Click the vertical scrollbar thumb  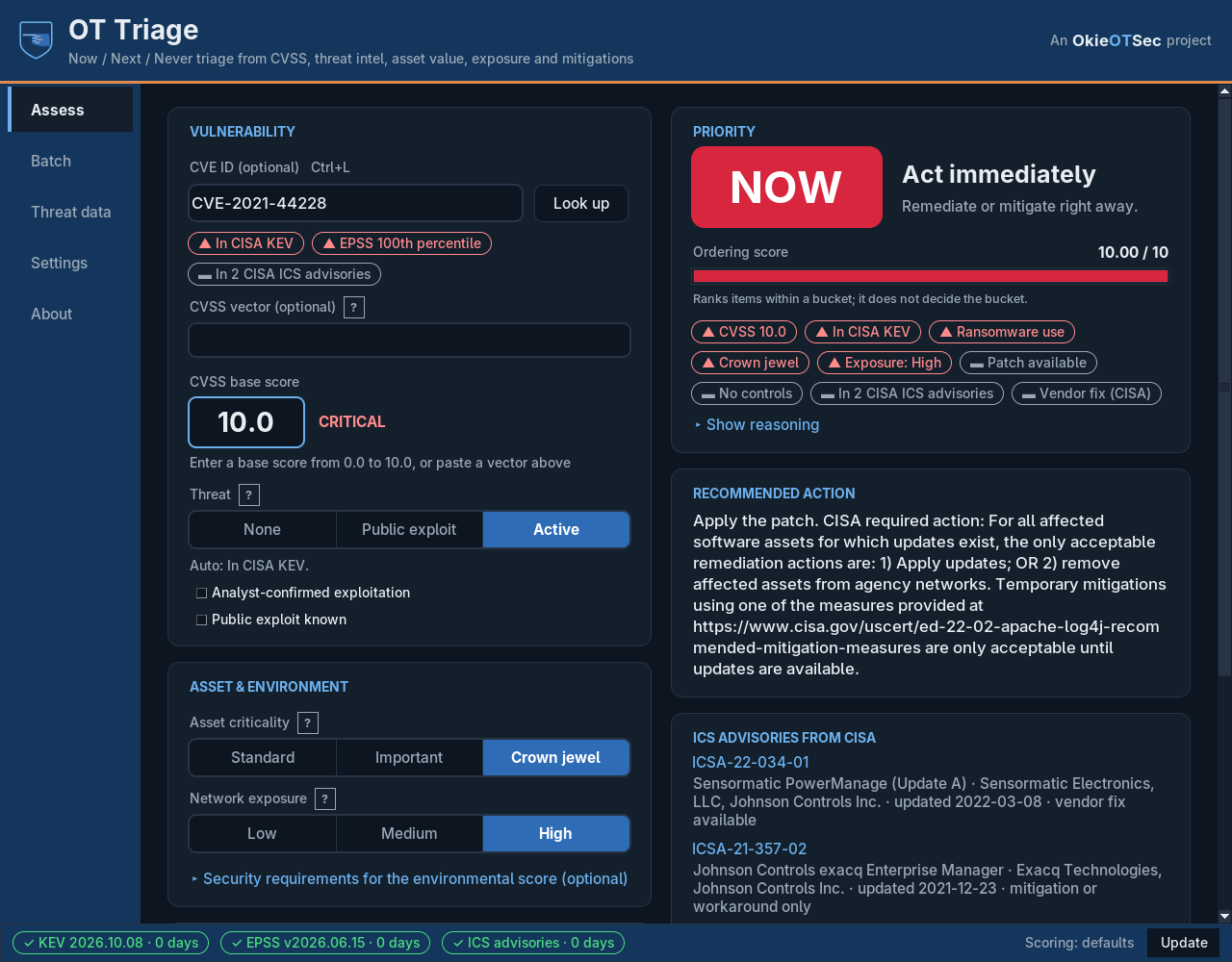[1224, 387]
